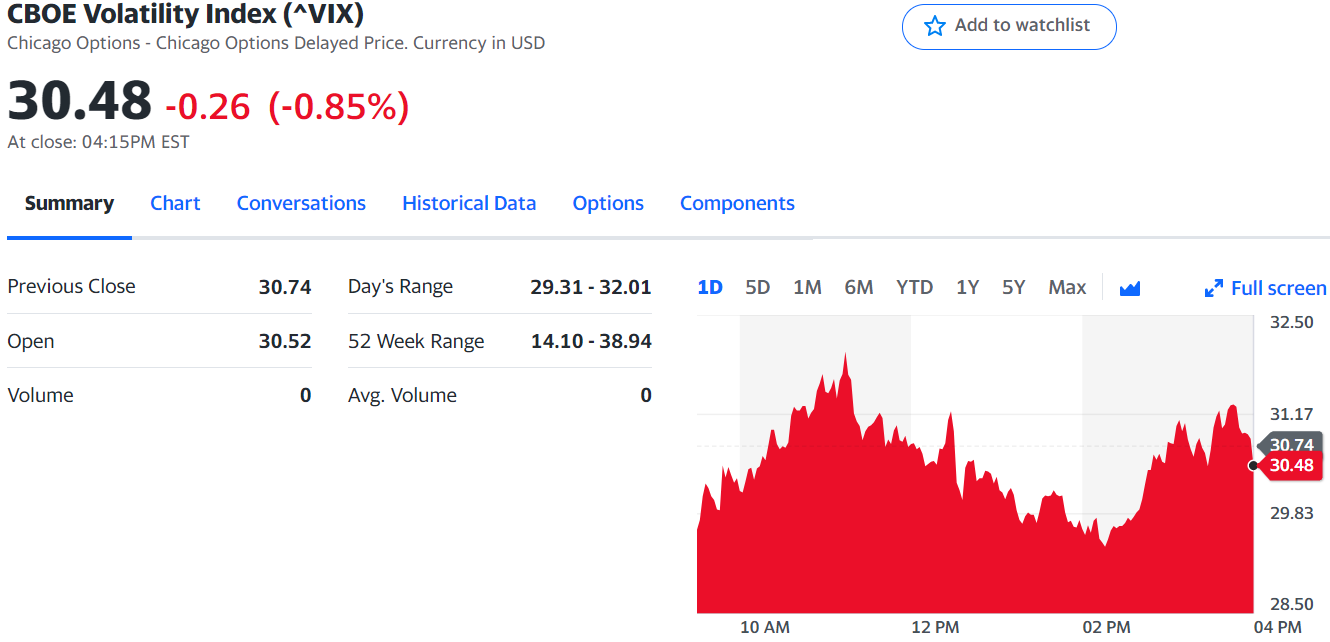1330x642 pixels.
Task: Go to the Historical Data tab
Action: [469, 203]
